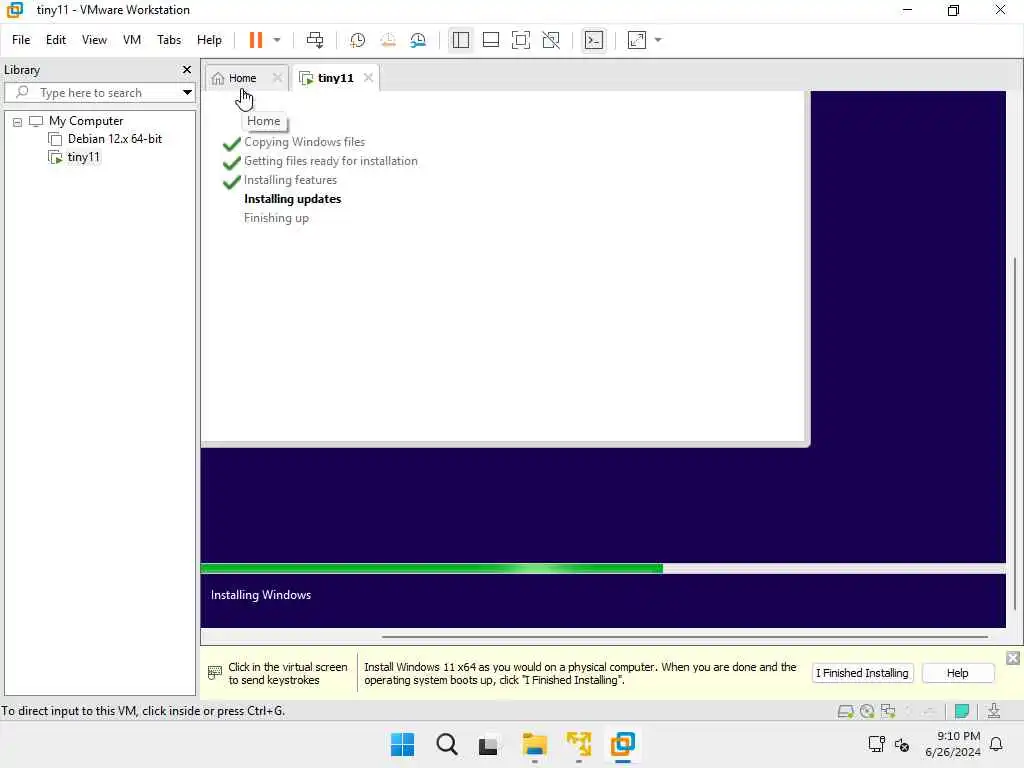Screen dimensions: 1024x768
Task: Click the muted volume tray icon
Action: coord(902,744)
